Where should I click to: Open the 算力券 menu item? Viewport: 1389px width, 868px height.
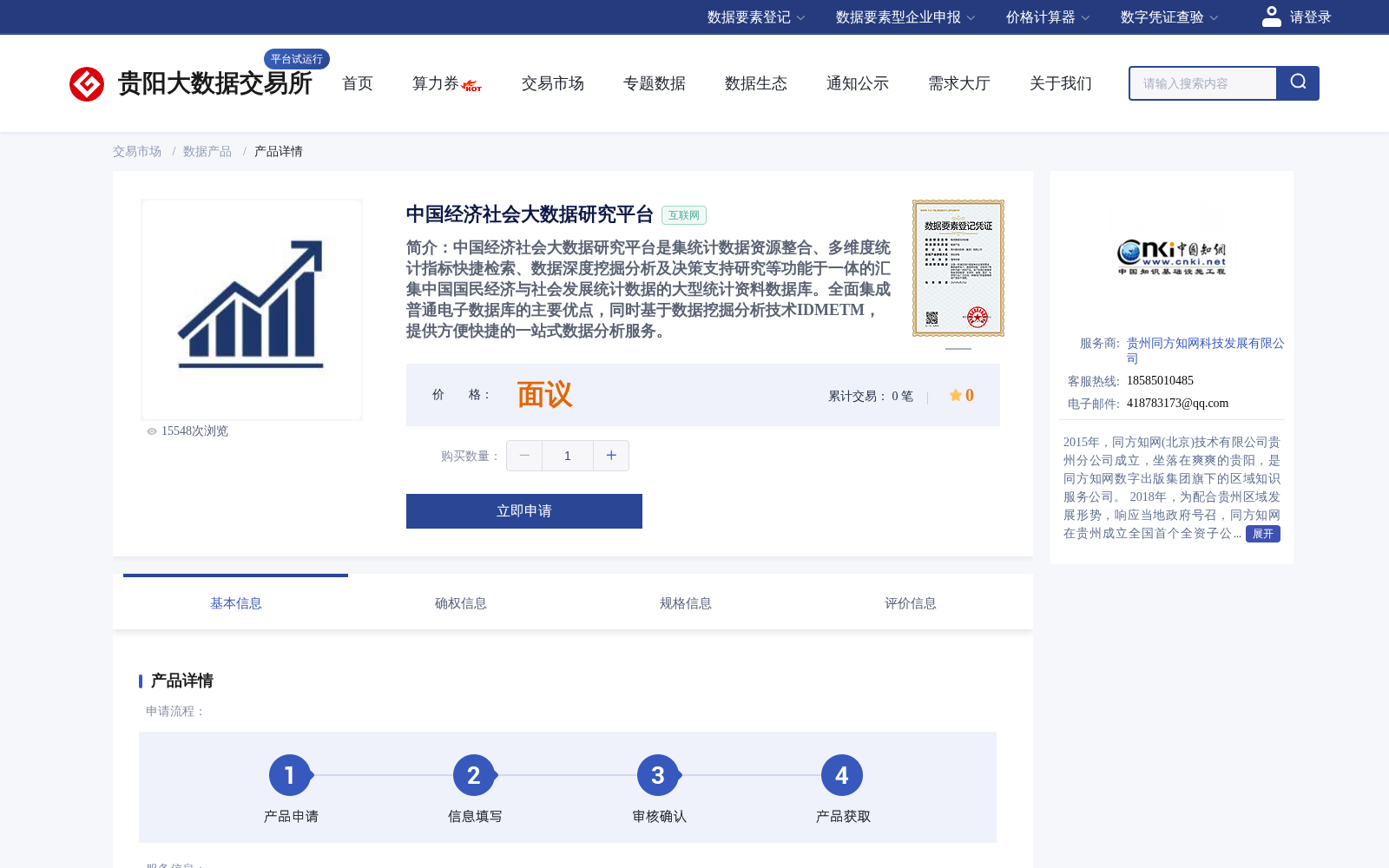[x=435, y=83]
